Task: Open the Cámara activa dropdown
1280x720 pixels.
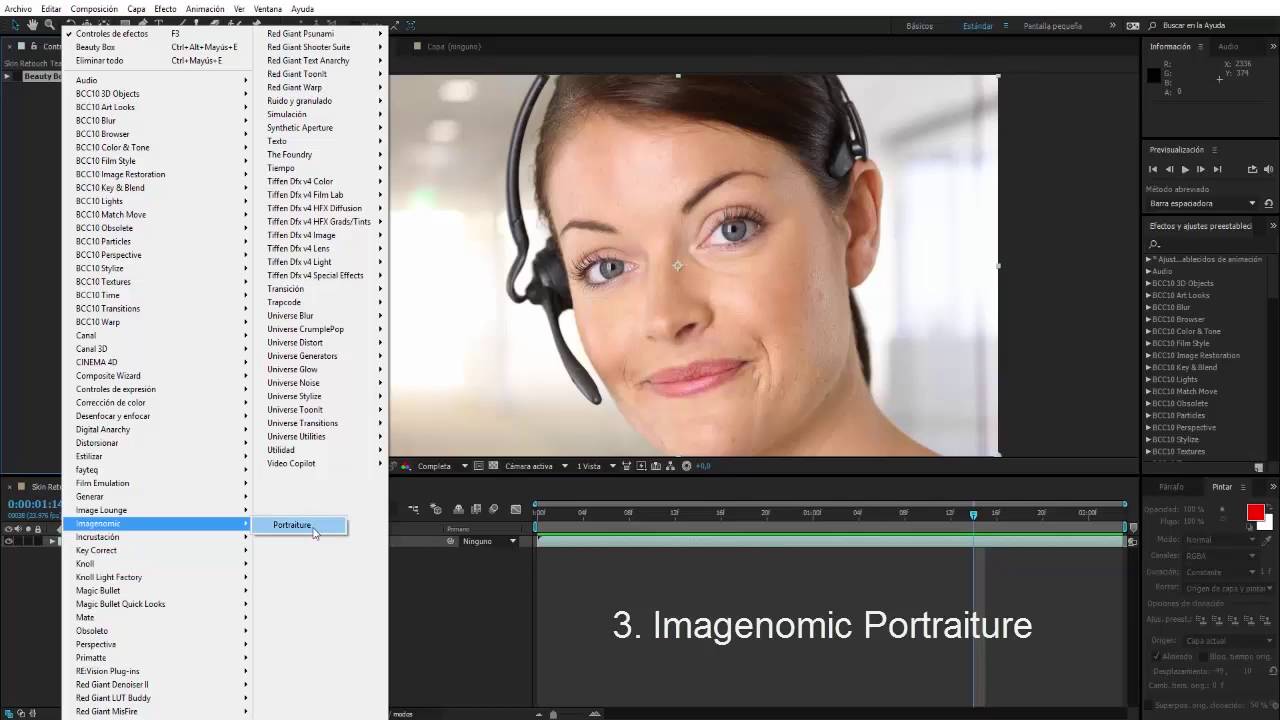Action: click(x=534, y=466)
